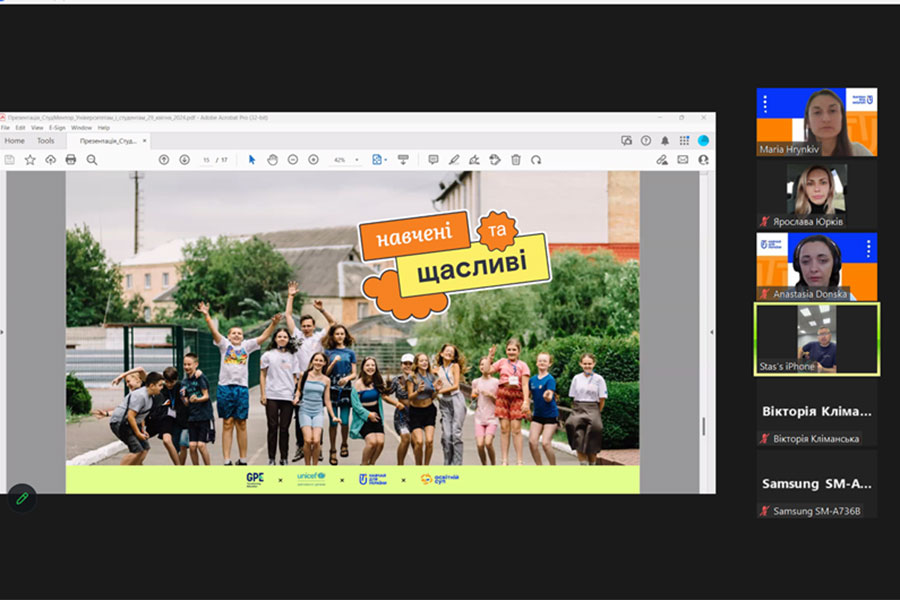Select Anastasia Donska's video tile
The width and height of the screenshot is (900, 600).
point(817,266)
